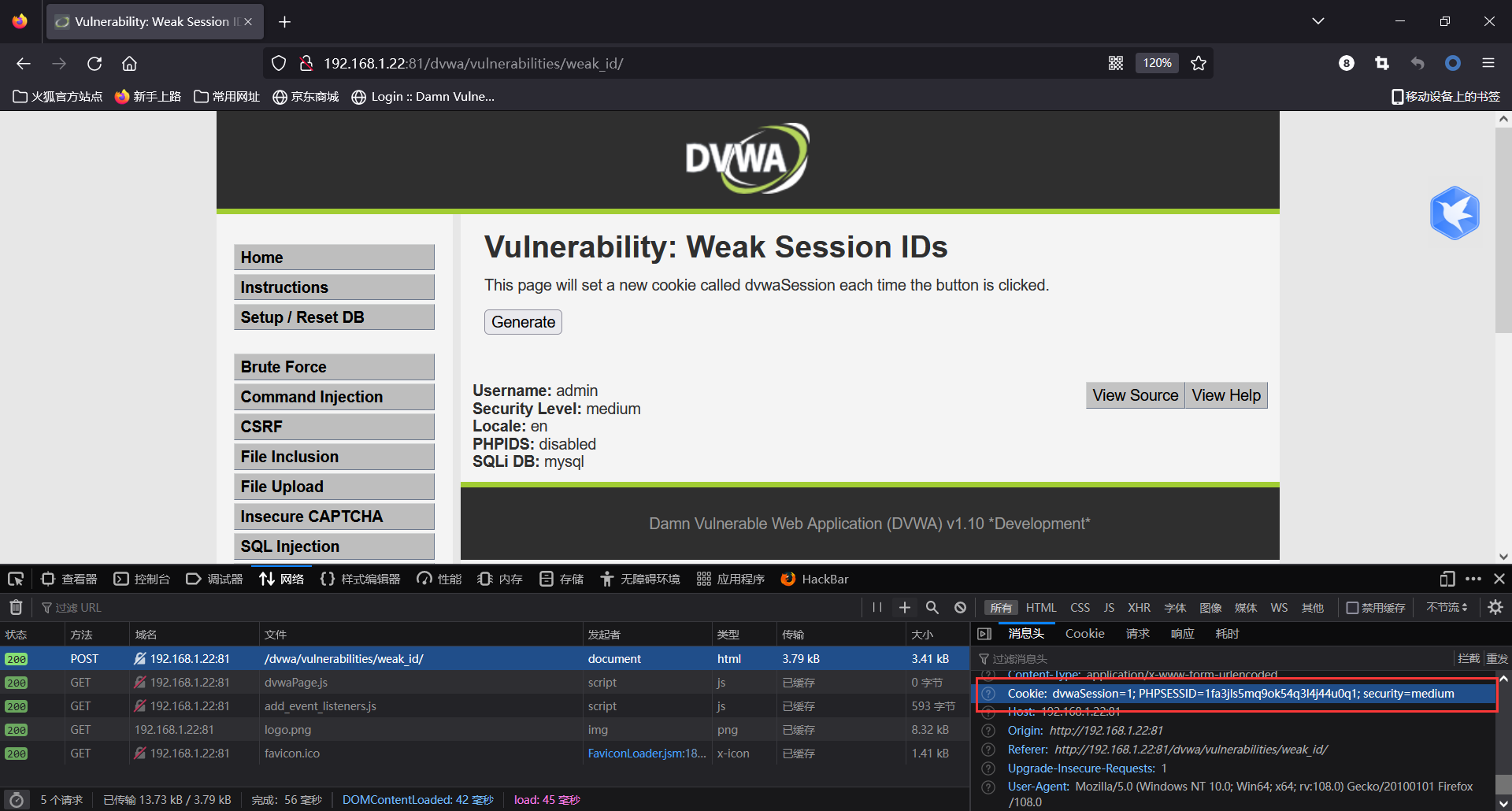The width and height of the screenshot is (1512, 811).
Task: Toggle responsive design mode
Action: (1447, 580)
